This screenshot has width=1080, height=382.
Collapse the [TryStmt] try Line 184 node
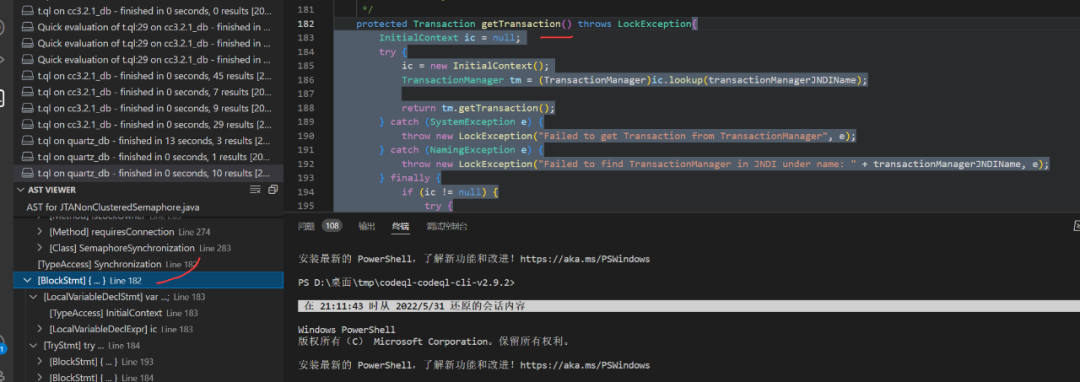click(x=34, y=346)
